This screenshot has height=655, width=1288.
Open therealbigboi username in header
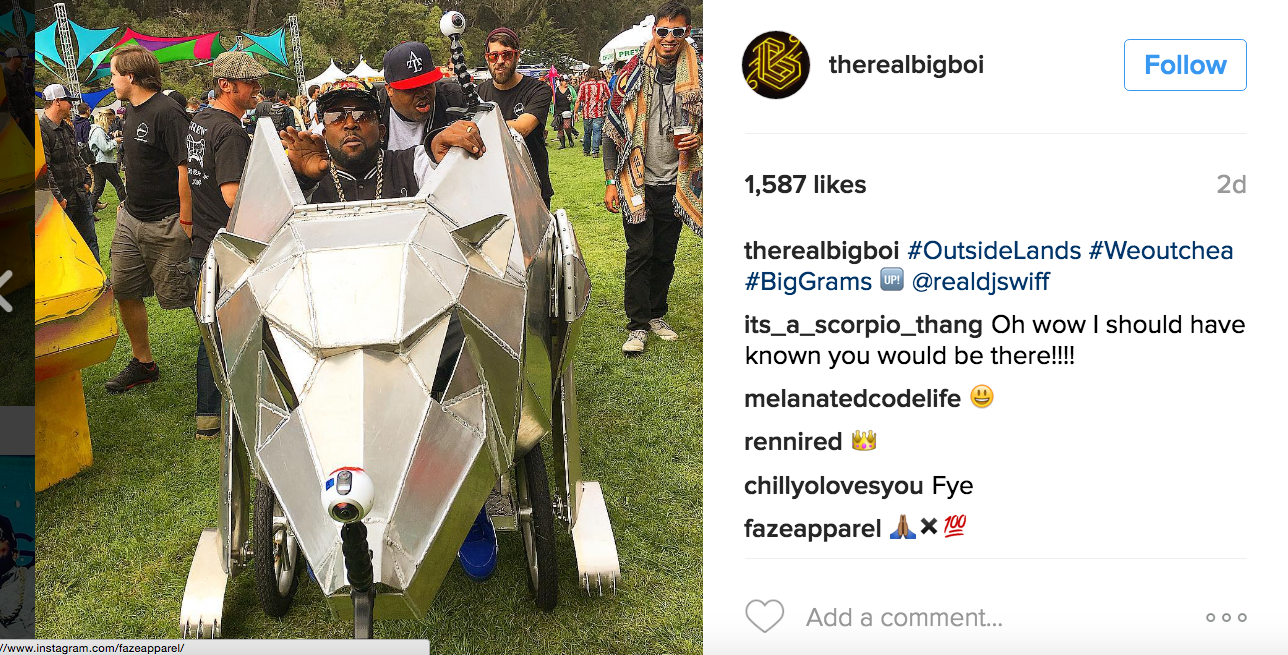pyautogui.click(x=906, y=65)
